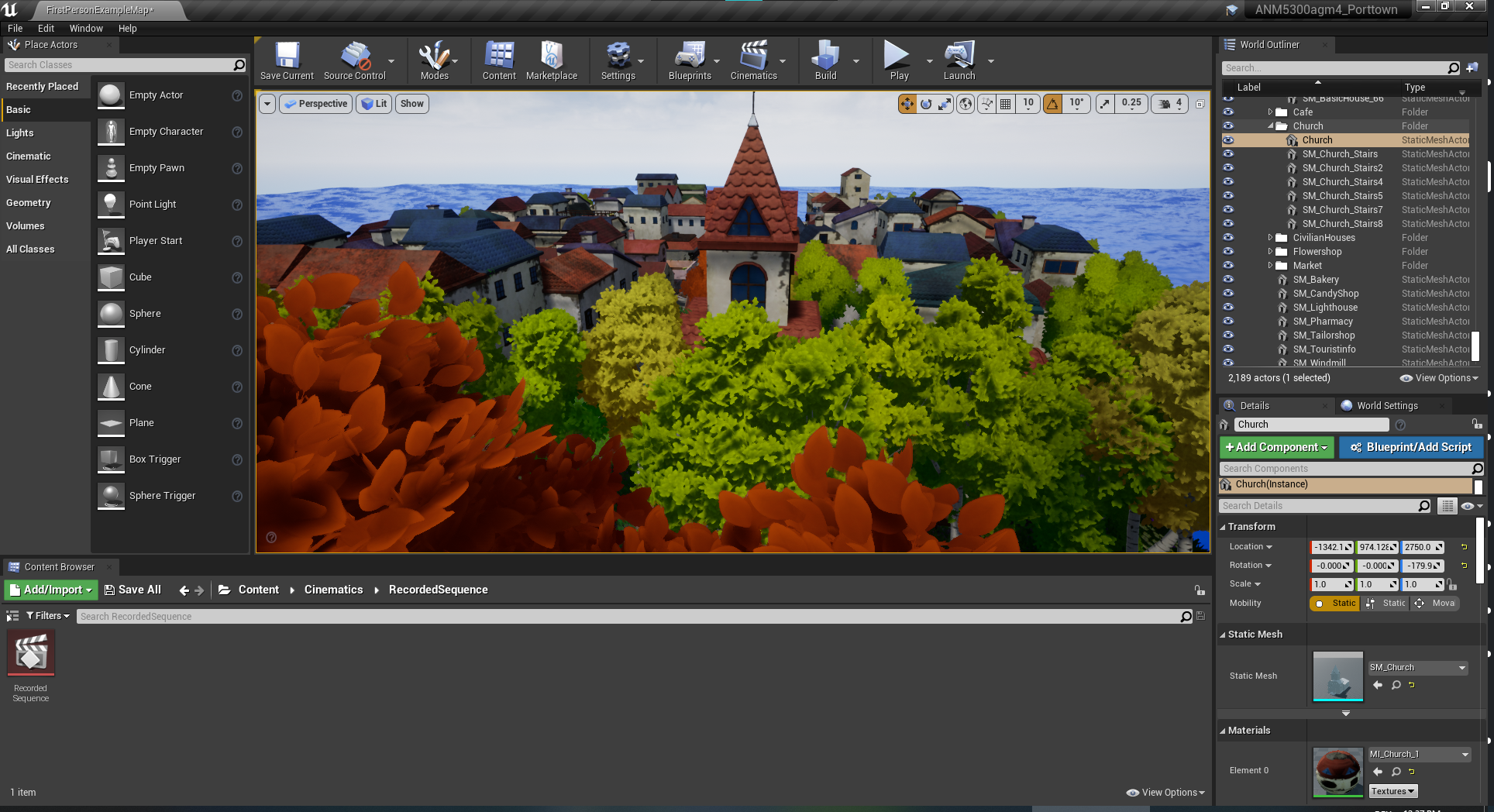Toggle world/local coordinate system globe icon
Screen dimensions: 1494x812
pyautogui.click(x=966, y=104)
